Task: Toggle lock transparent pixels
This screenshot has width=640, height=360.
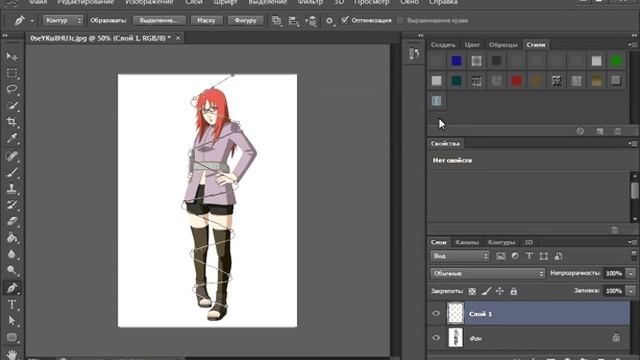Action: click(472, 291)
